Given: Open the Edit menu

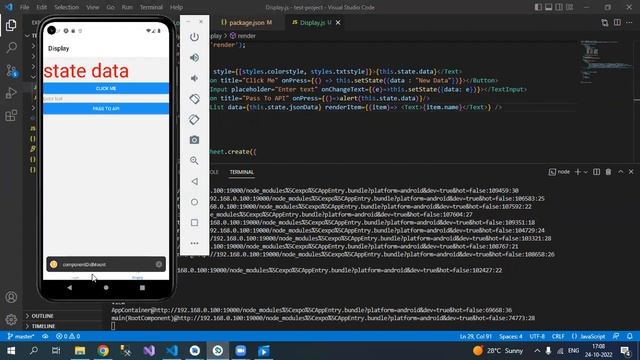Looking at the screenshot, I should point(41,7).
